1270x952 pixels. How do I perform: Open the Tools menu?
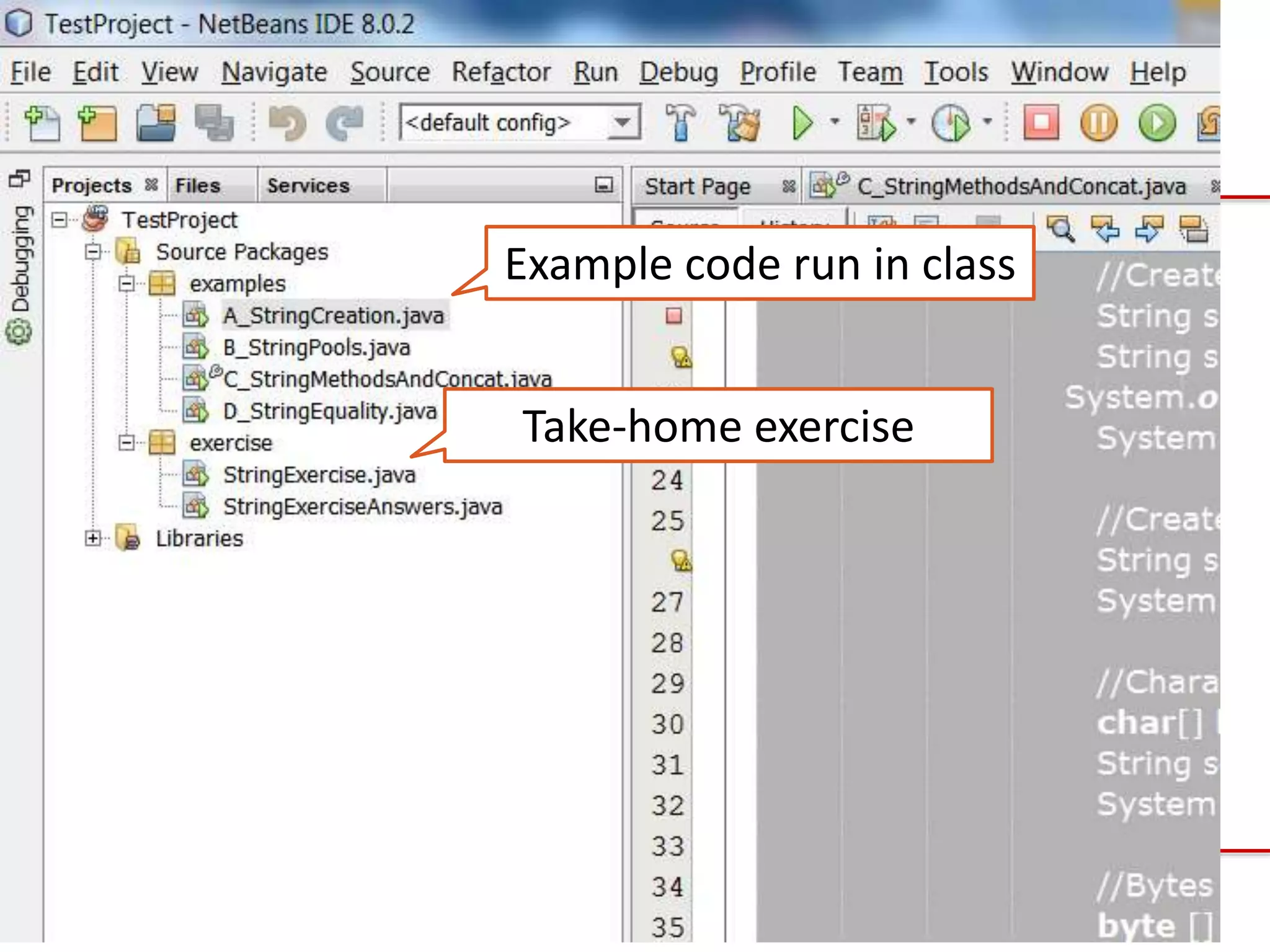(956, 72)
